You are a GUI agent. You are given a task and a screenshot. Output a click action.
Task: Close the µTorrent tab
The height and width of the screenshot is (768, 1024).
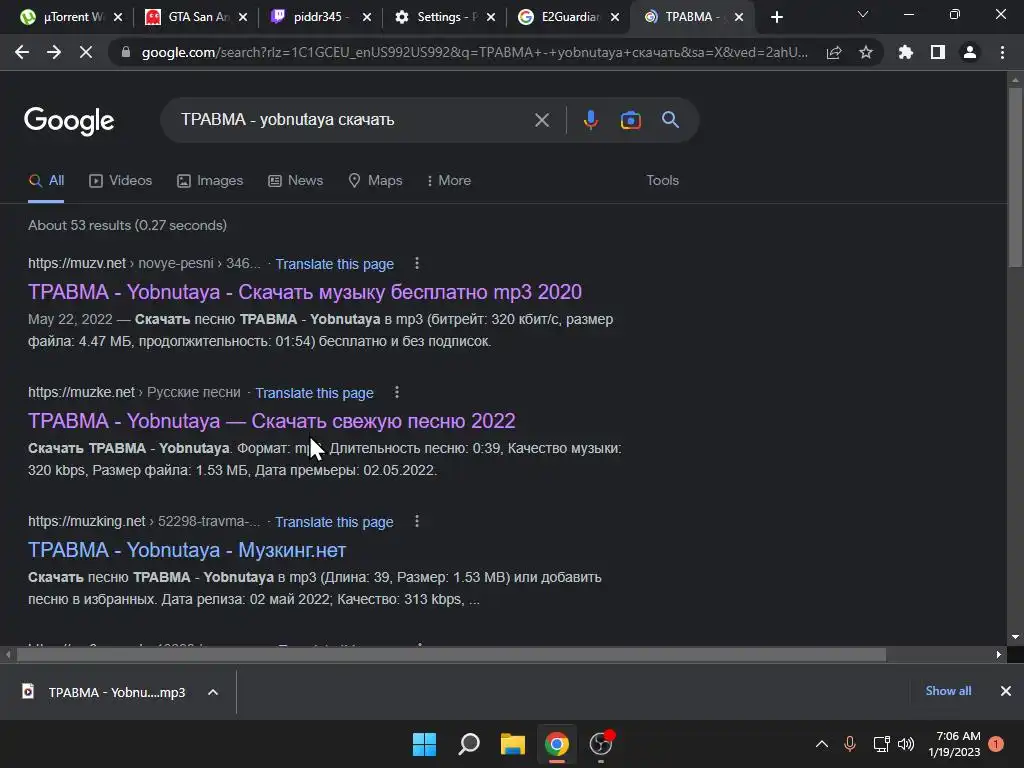coord(118,17)
